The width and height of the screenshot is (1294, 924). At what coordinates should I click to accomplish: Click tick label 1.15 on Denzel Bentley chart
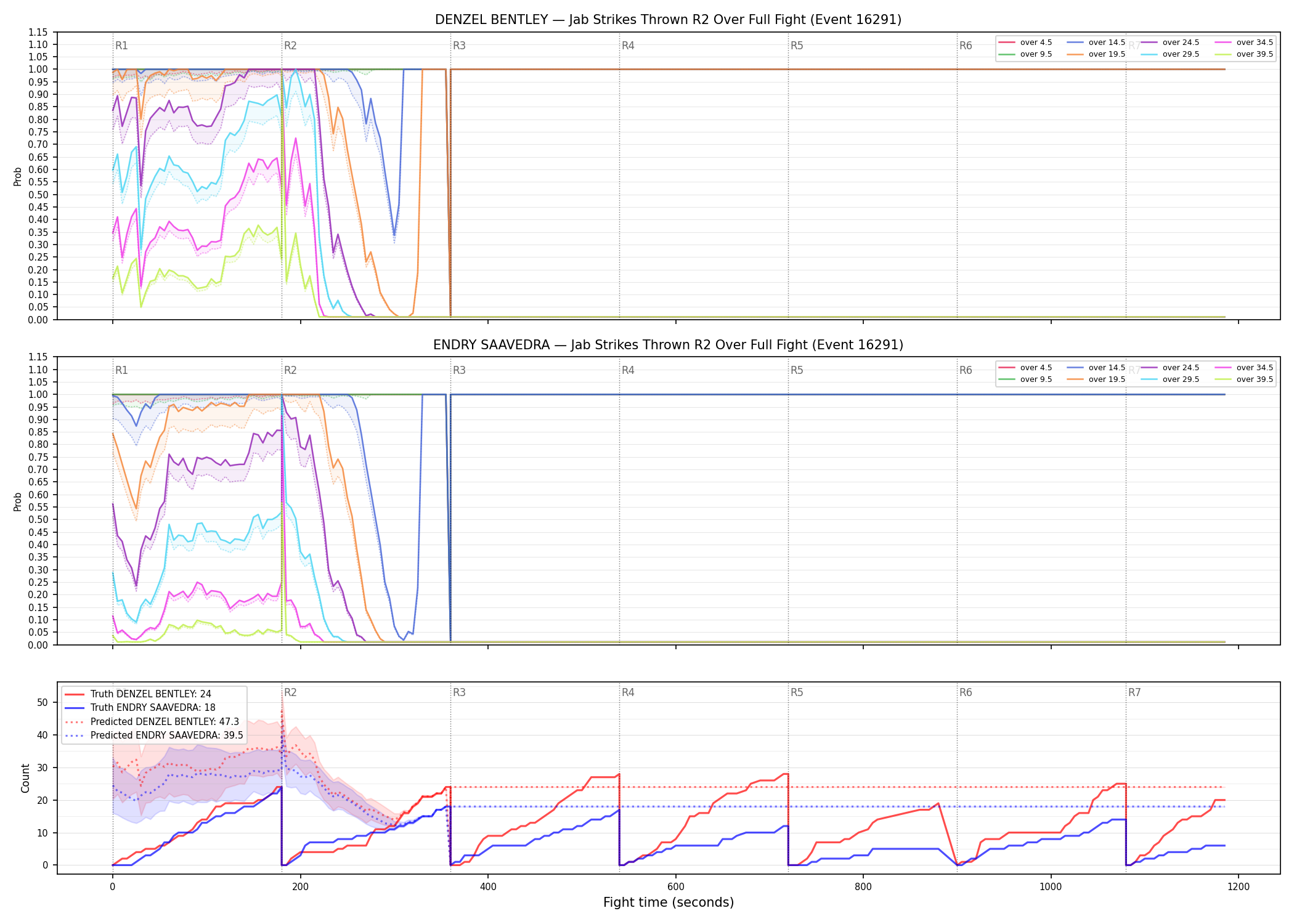click(38, 32)
